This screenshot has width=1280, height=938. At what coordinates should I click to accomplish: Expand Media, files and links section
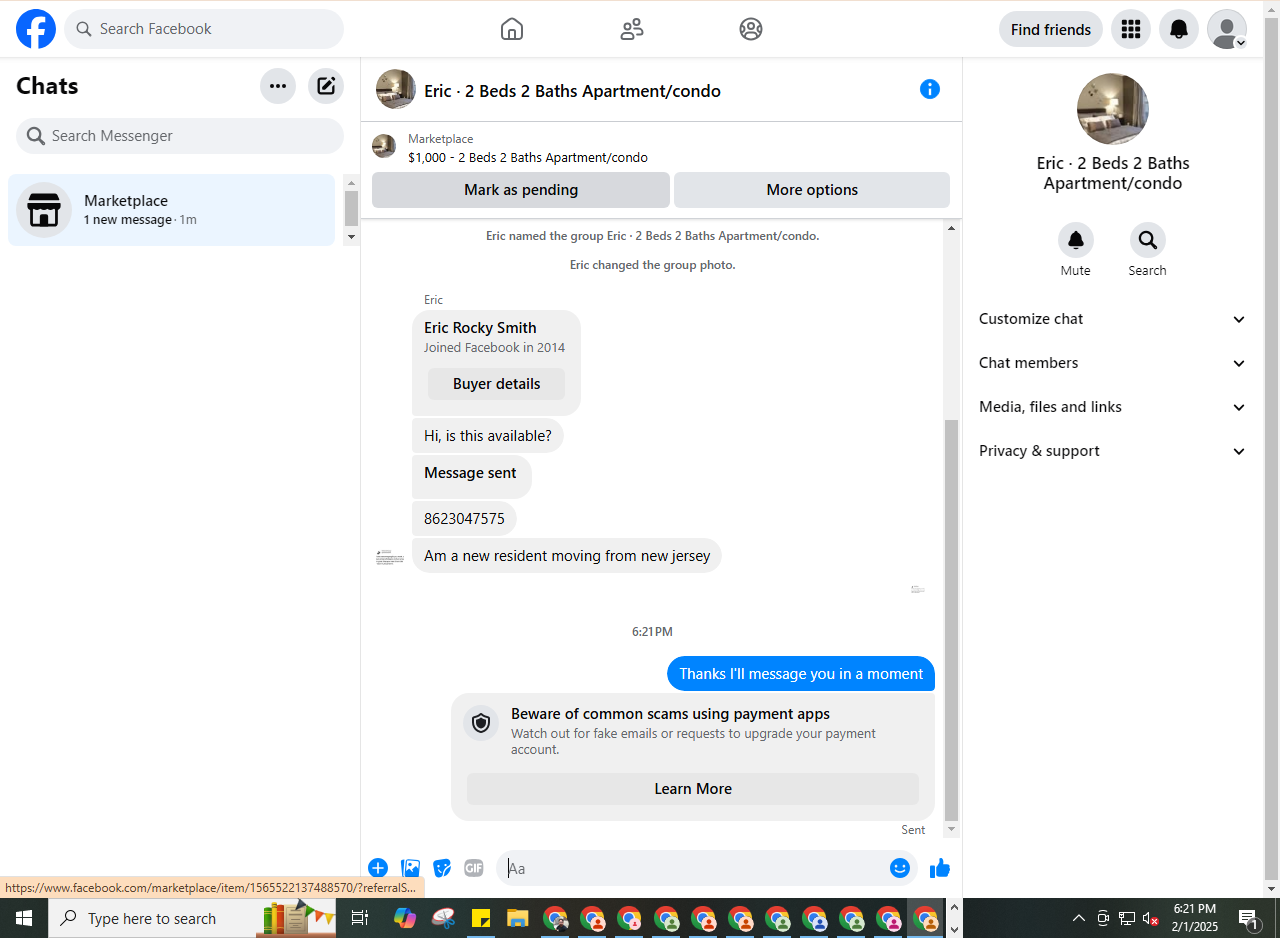point(1113,407)
